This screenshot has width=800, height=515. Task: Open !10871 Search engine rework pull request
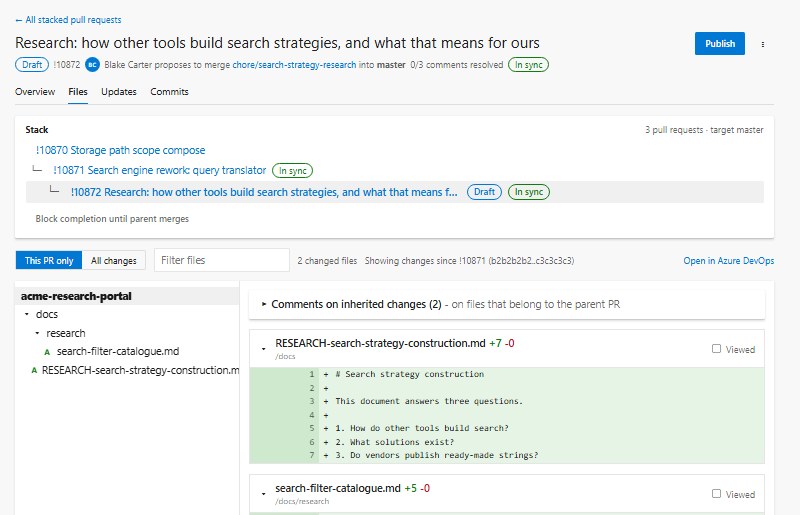coord(160,170)
